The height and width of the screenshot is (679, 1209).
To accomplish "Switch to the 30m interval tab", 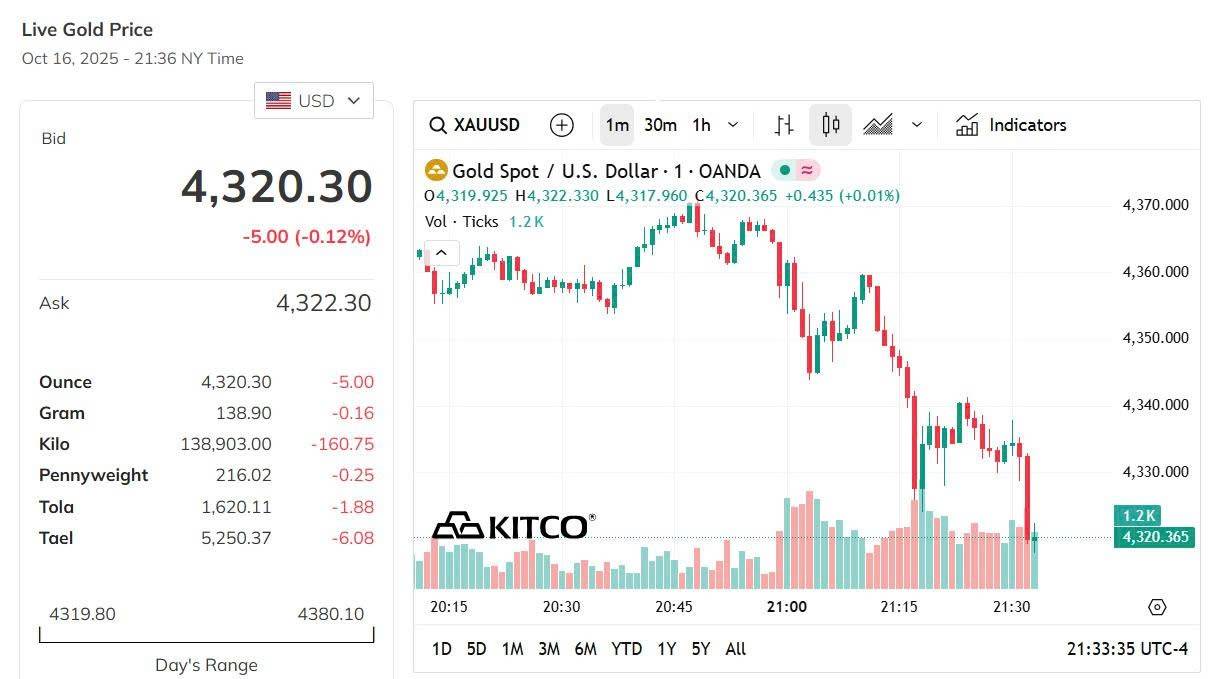I will pos(660,124).
